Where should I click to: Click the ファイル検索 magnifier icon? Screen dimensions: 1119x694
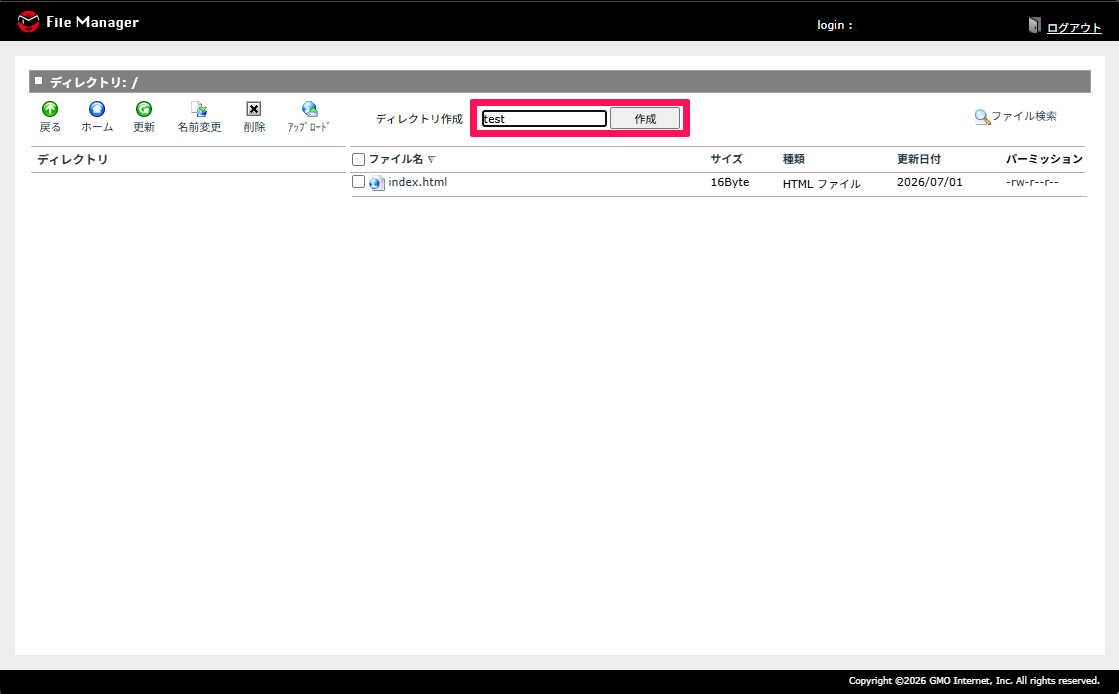(982, 117)
